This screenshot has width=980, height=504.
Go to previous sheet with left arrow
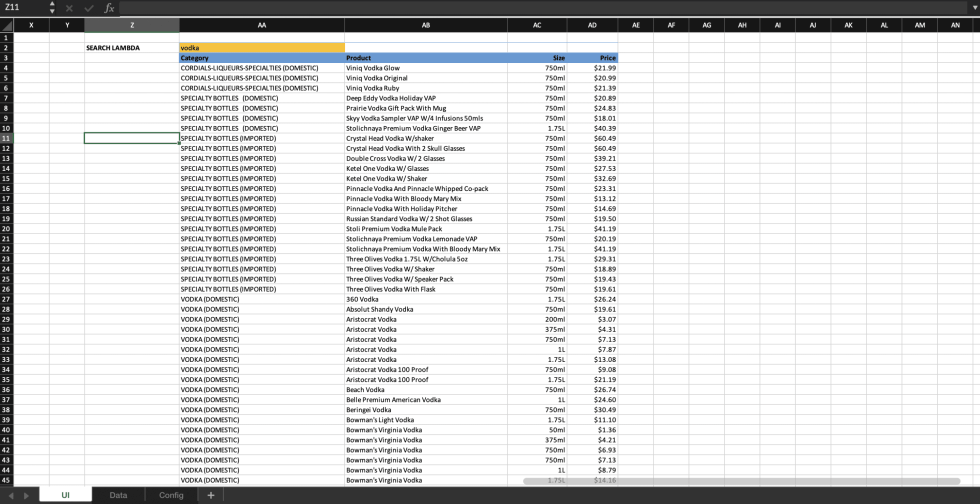pyautogui.click(x=11, y=495)
